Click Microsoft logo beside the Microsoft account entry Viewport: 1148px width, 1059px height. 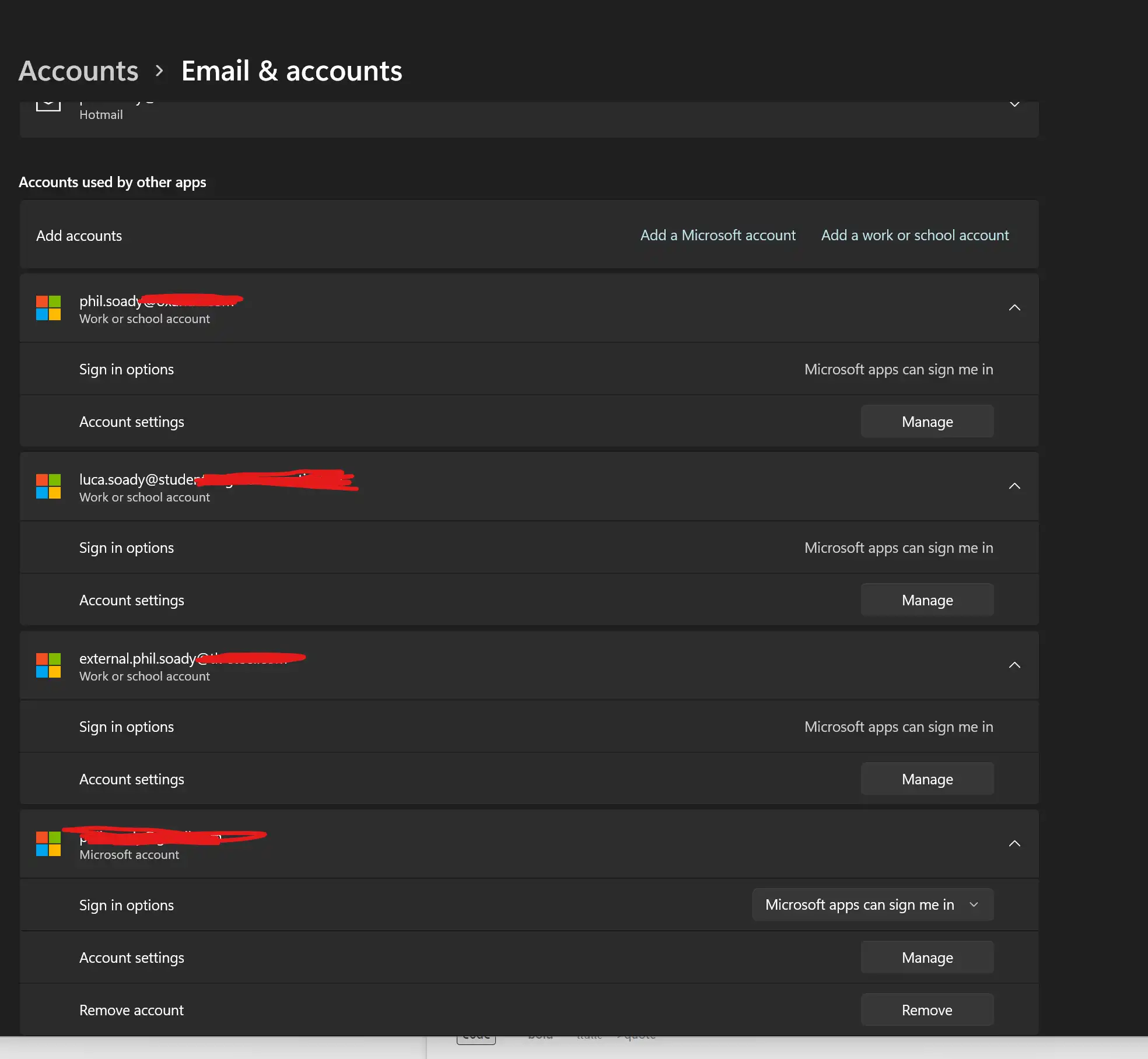click(x=48, y=844)
